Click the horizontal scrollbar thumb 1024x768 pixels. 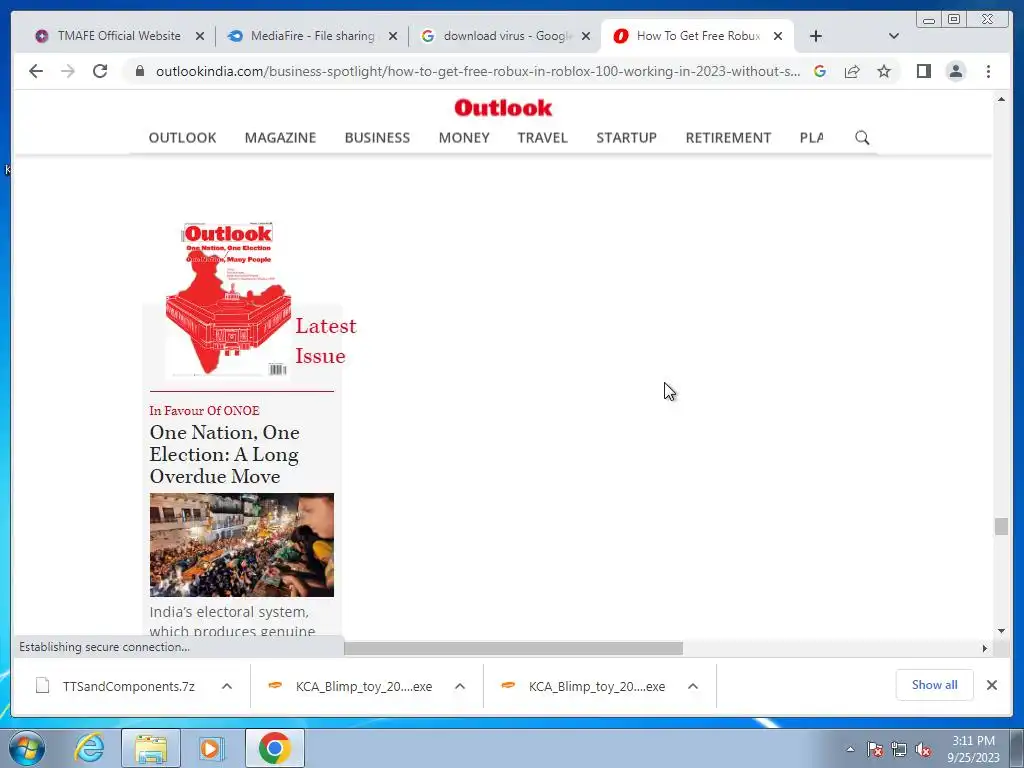[513, 648]
